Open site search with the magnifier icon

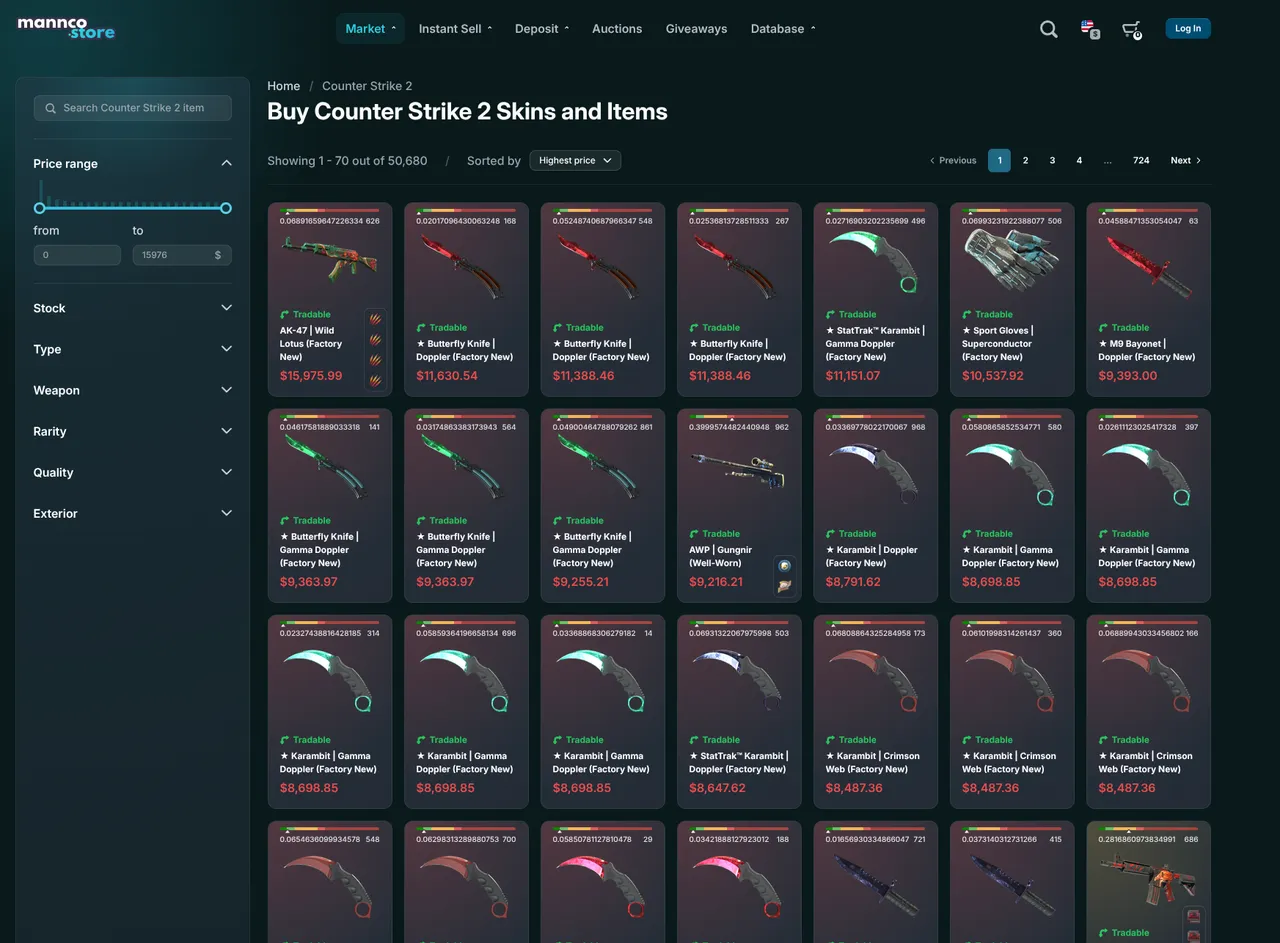coord(1048,29)
